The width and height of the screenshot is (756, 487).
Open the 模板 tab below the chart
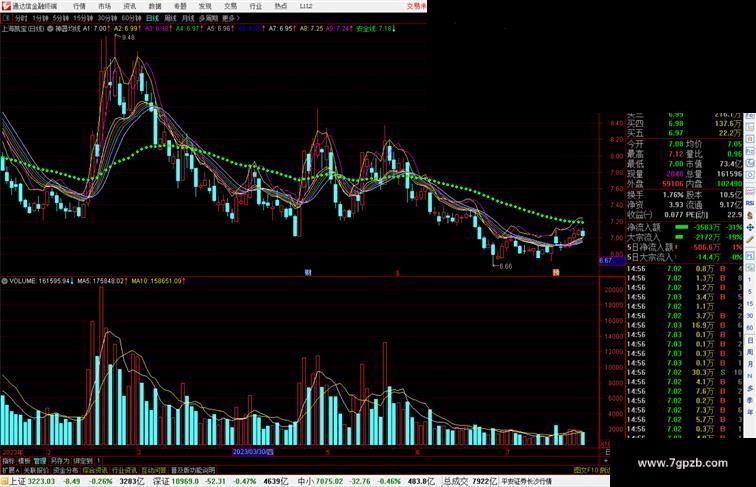pyautogui.click(x=24, y=461)
